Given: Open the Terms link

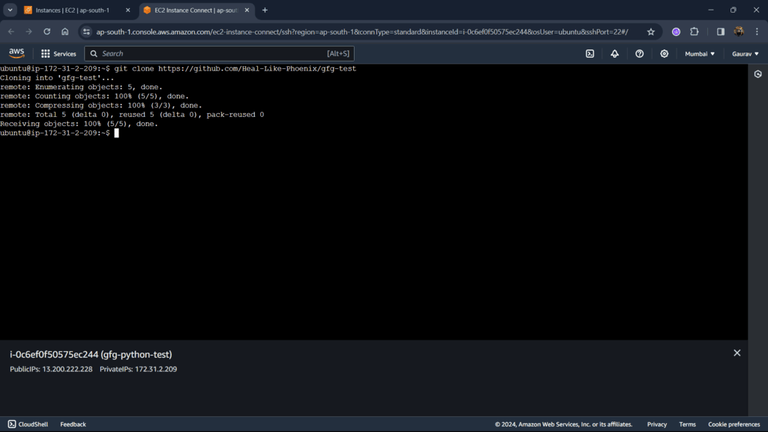Looking at the screenshot, I should (x=687, y=424).
